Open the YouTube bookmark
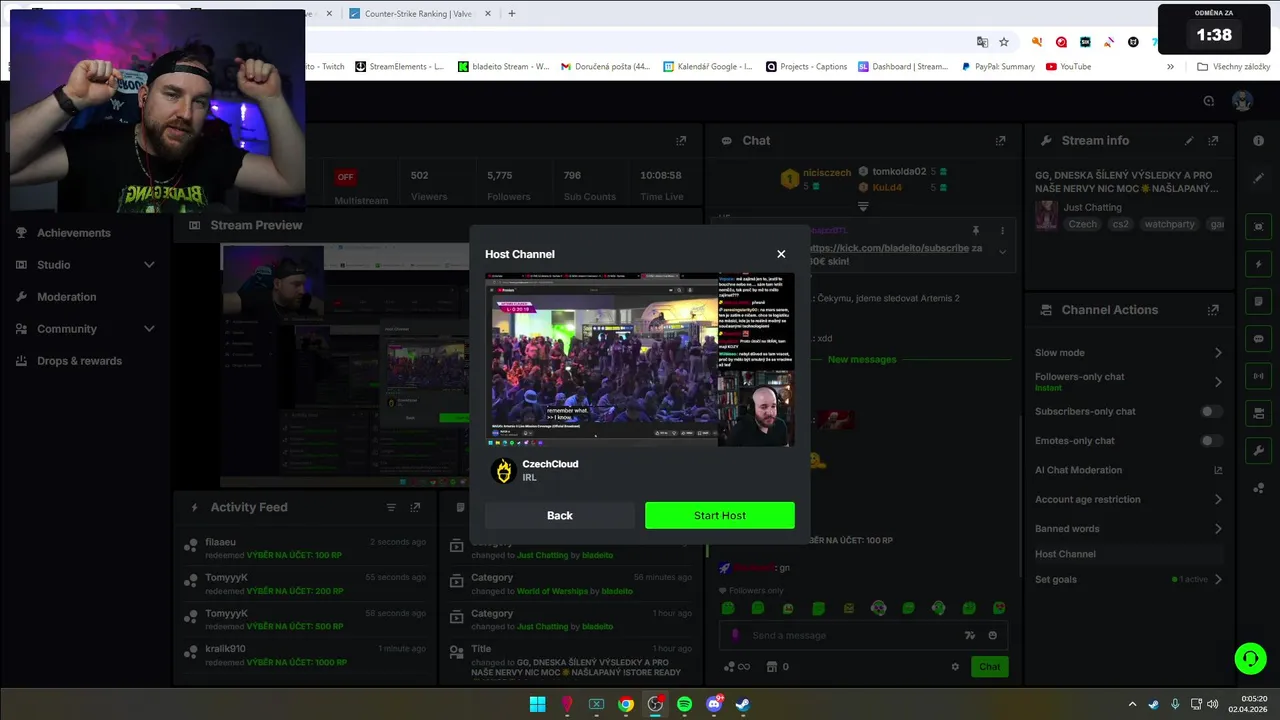1280x720 pixels. [1068, 67]
